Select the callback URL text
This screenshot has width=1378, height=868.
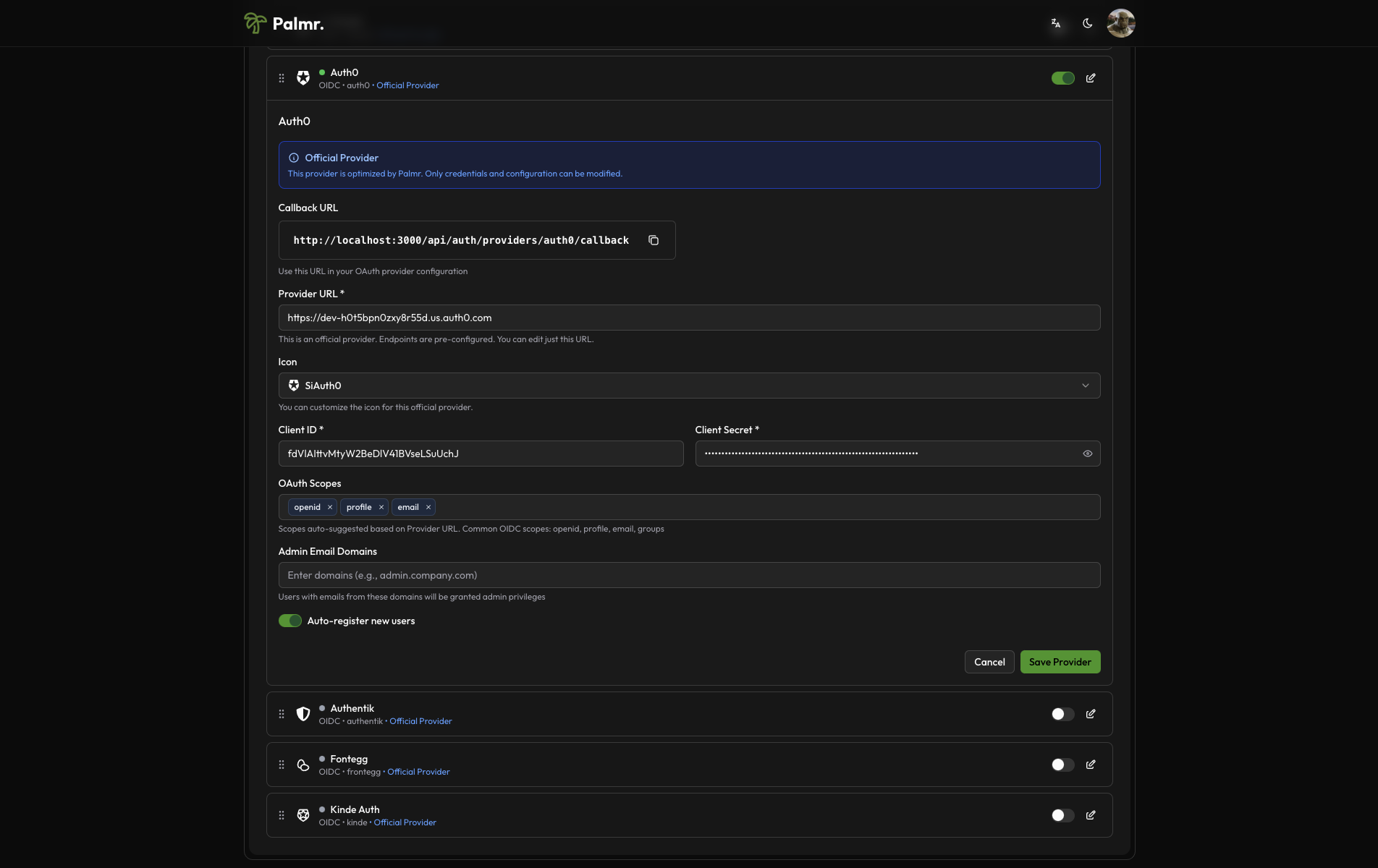click(x=461, y=240)
